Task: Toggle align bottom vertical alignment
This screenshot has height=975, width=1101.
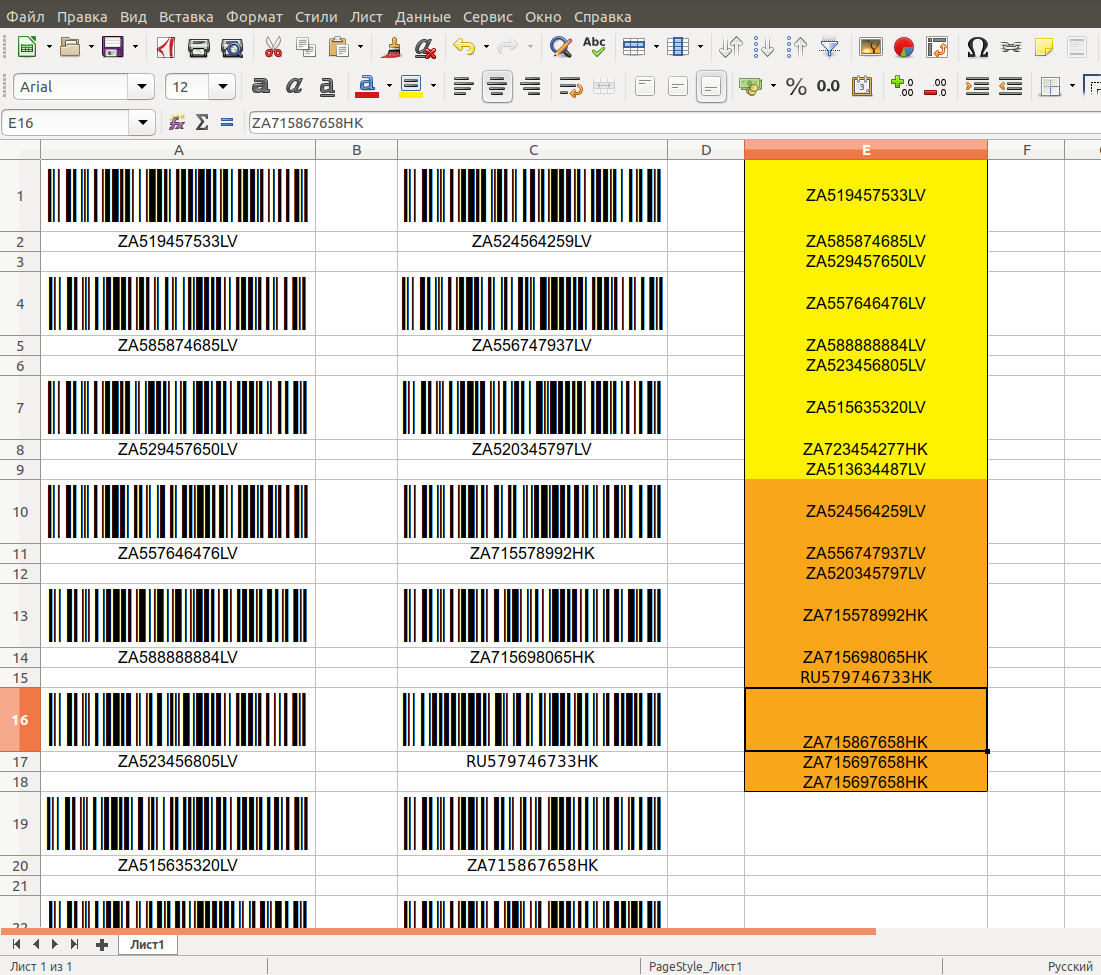Action: point(711,86)
